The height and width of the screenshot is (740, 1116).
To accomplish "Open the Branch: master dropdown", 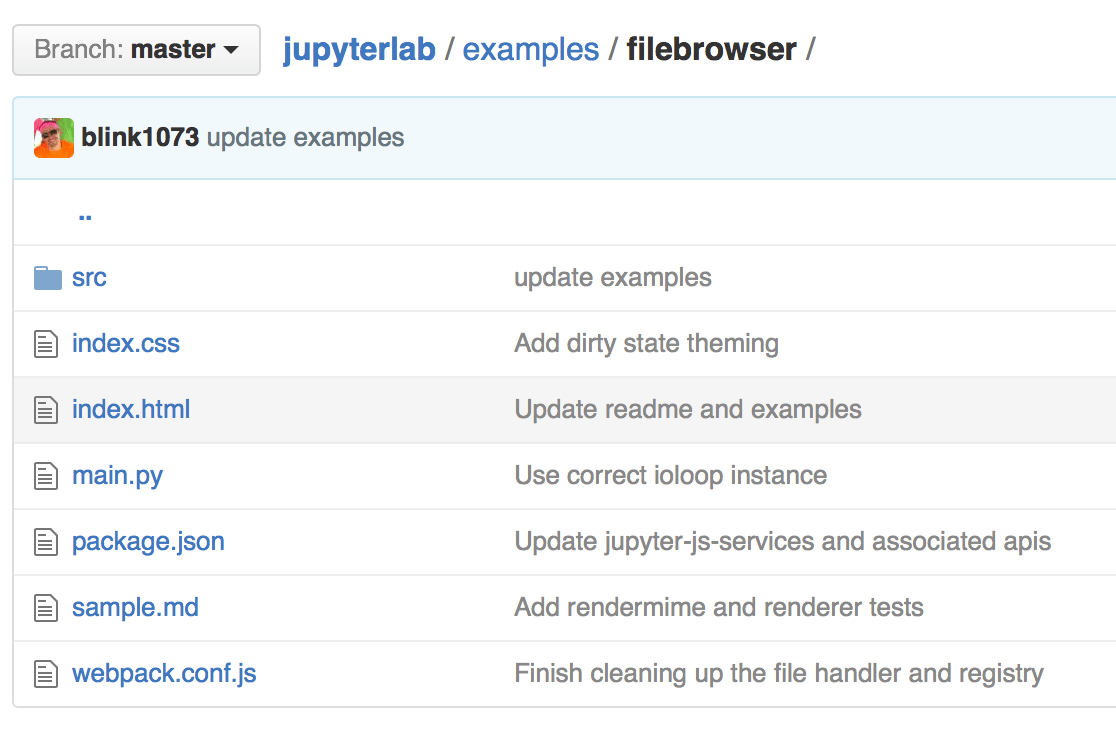I will 136,49.
